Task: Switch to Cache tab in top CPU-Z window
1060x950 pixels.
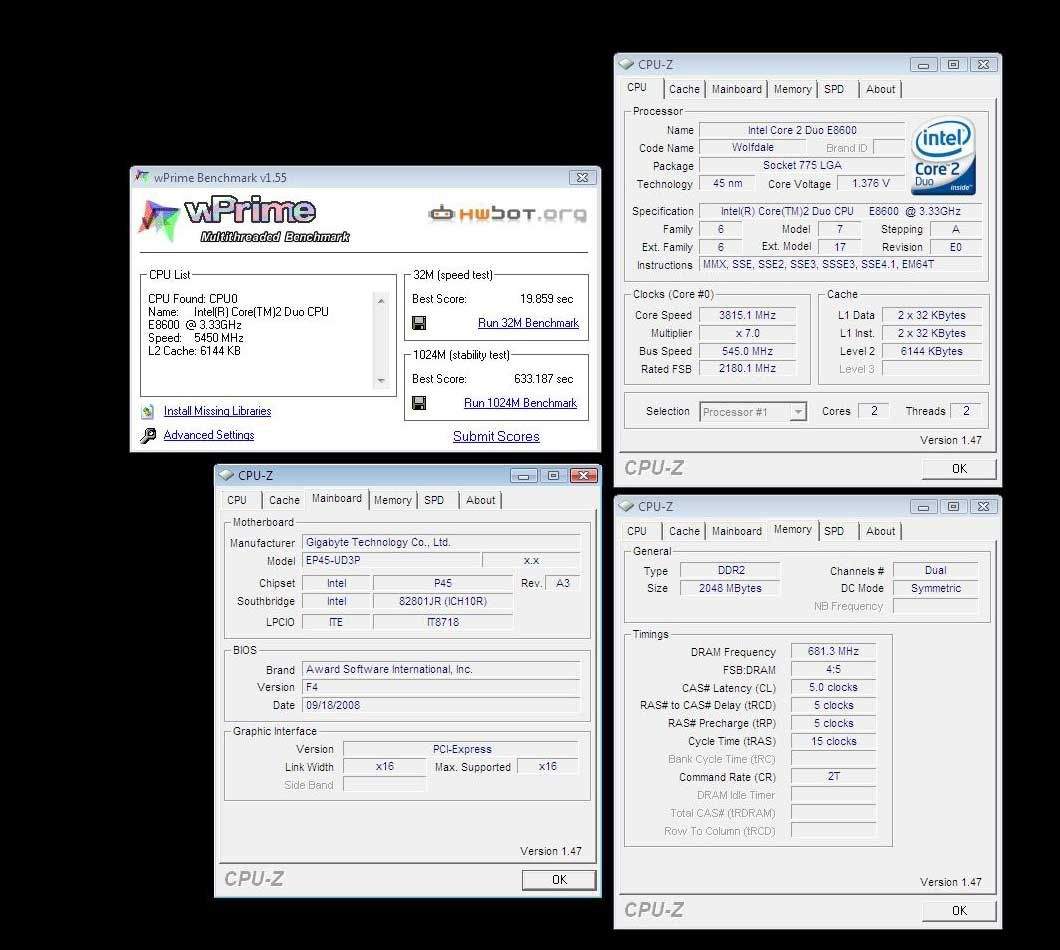Action: (x=684, y=89)
